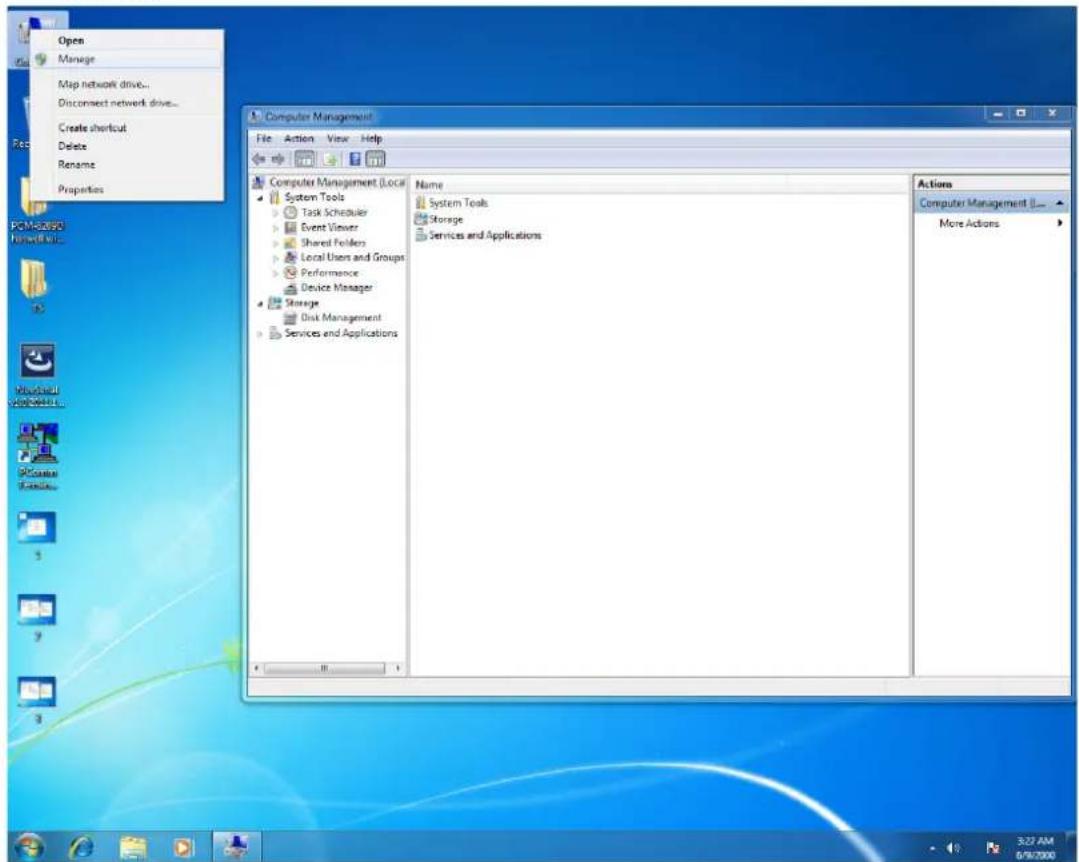Select System Tools in the console tree
Image resolution: width=1079 pixels, height=862 pixels.
tap(307, 197)
